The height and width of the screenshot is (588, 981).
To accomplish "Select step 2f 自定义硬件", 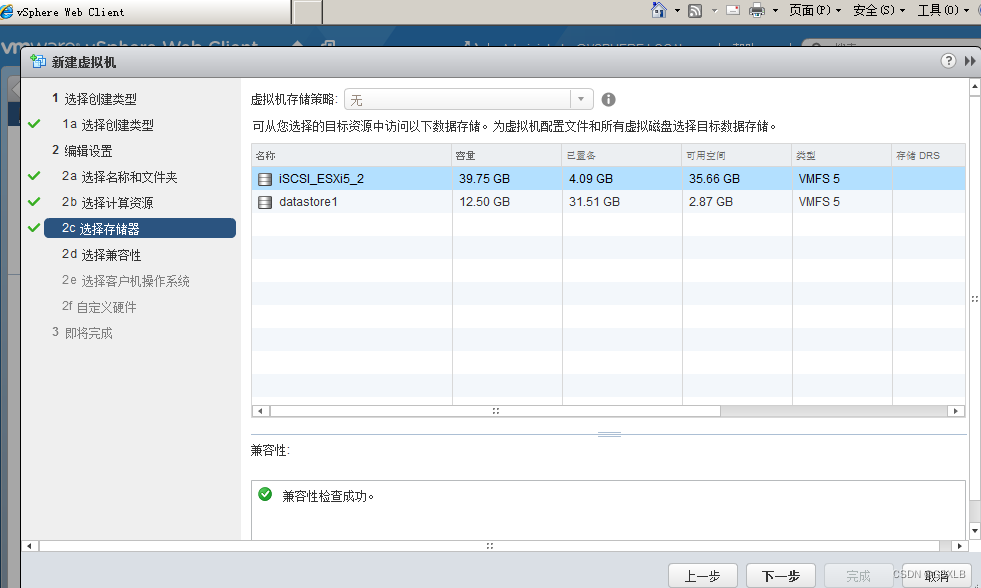I will tap(99, 307).
